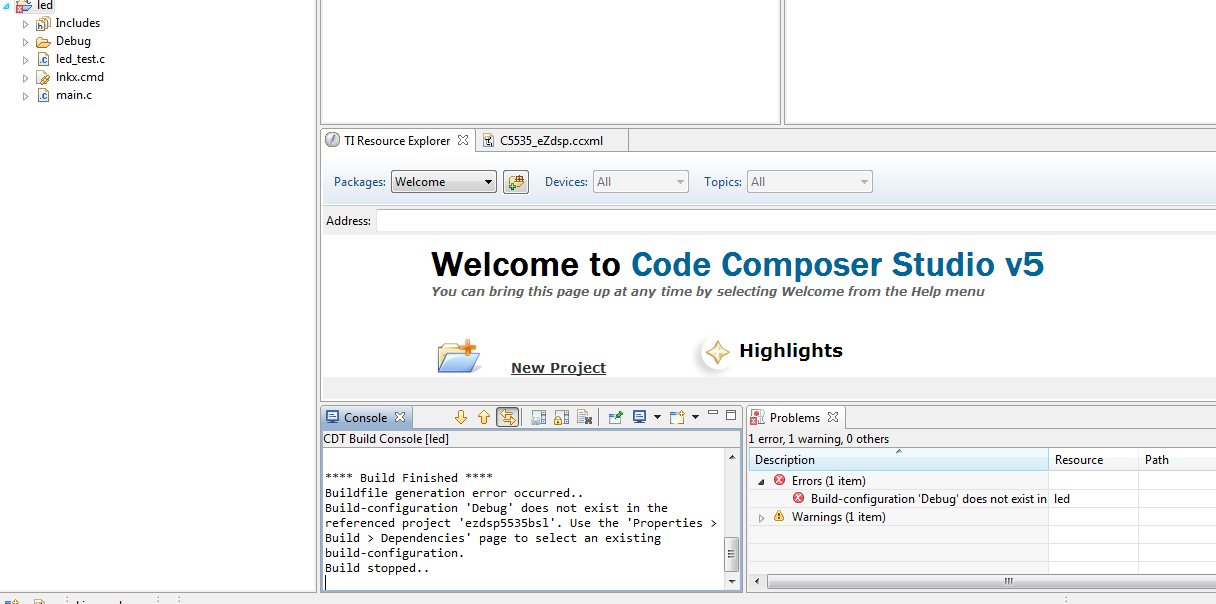The width and height of the screenshot is (1216, 604).
Task: Open the Packages Welcome dropdown
Action: click(444, 182)
